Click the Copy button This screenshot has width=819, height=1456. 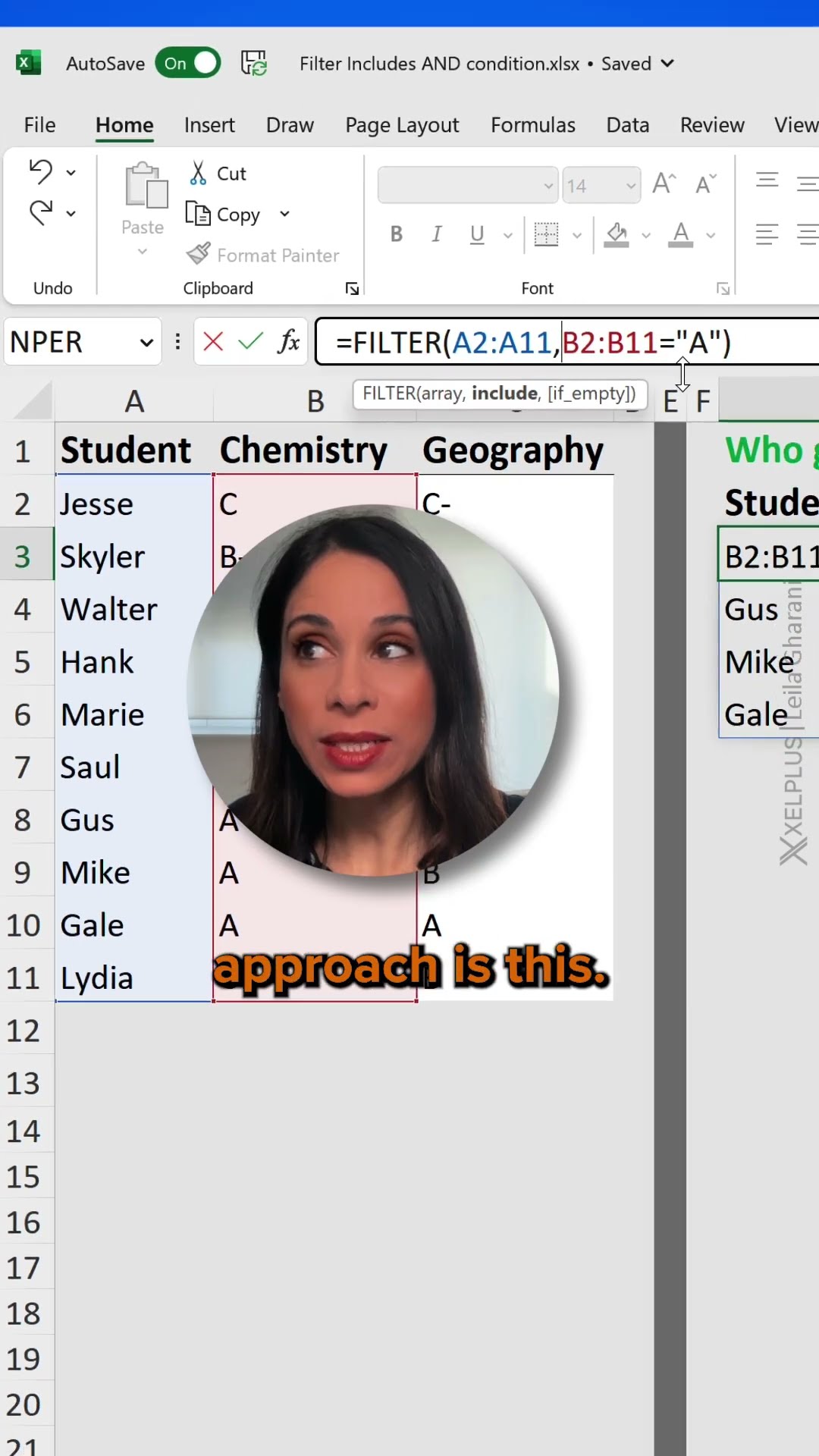coord(224,215)
